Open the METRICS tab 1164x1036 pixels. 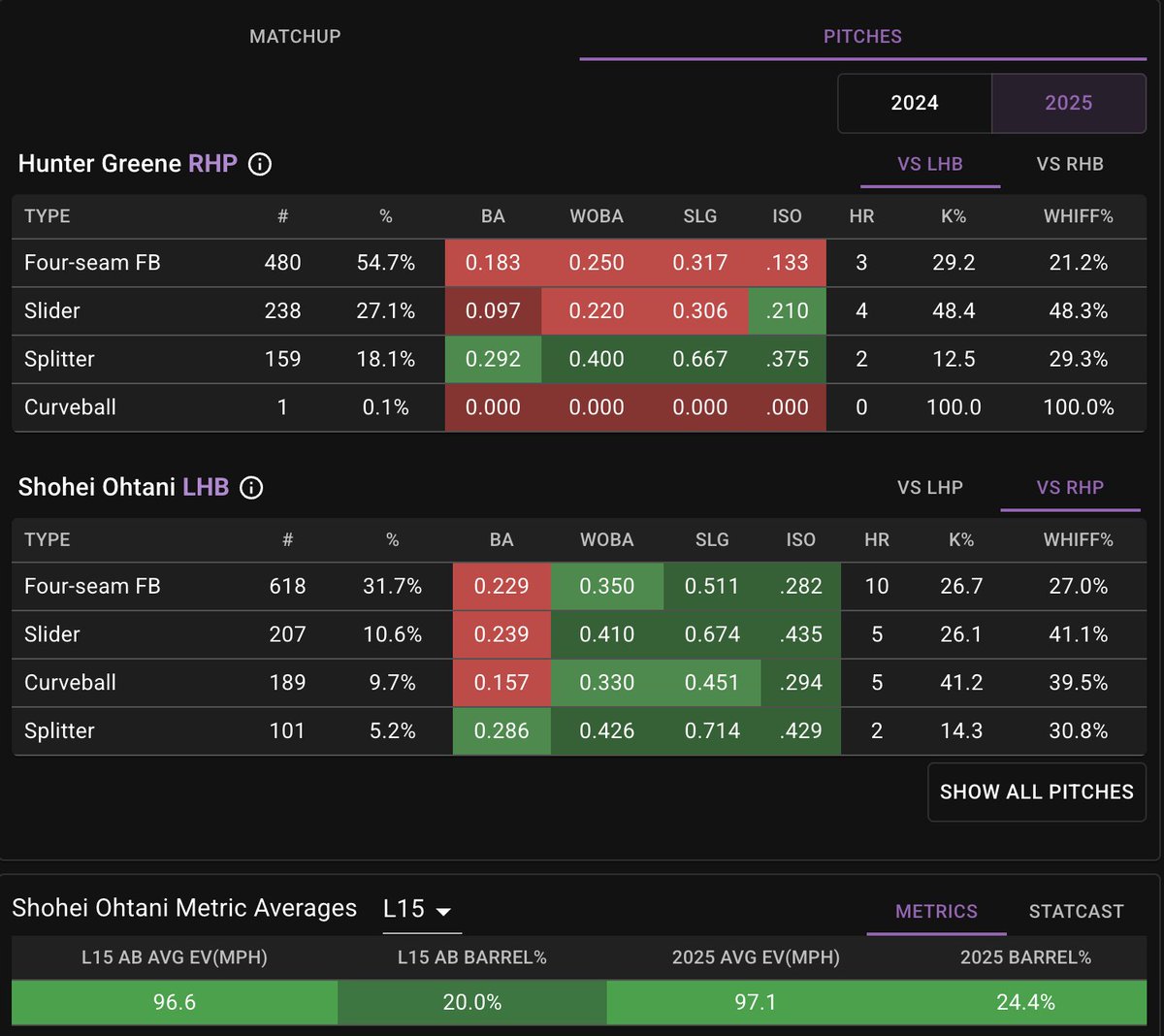coord(936,911)
